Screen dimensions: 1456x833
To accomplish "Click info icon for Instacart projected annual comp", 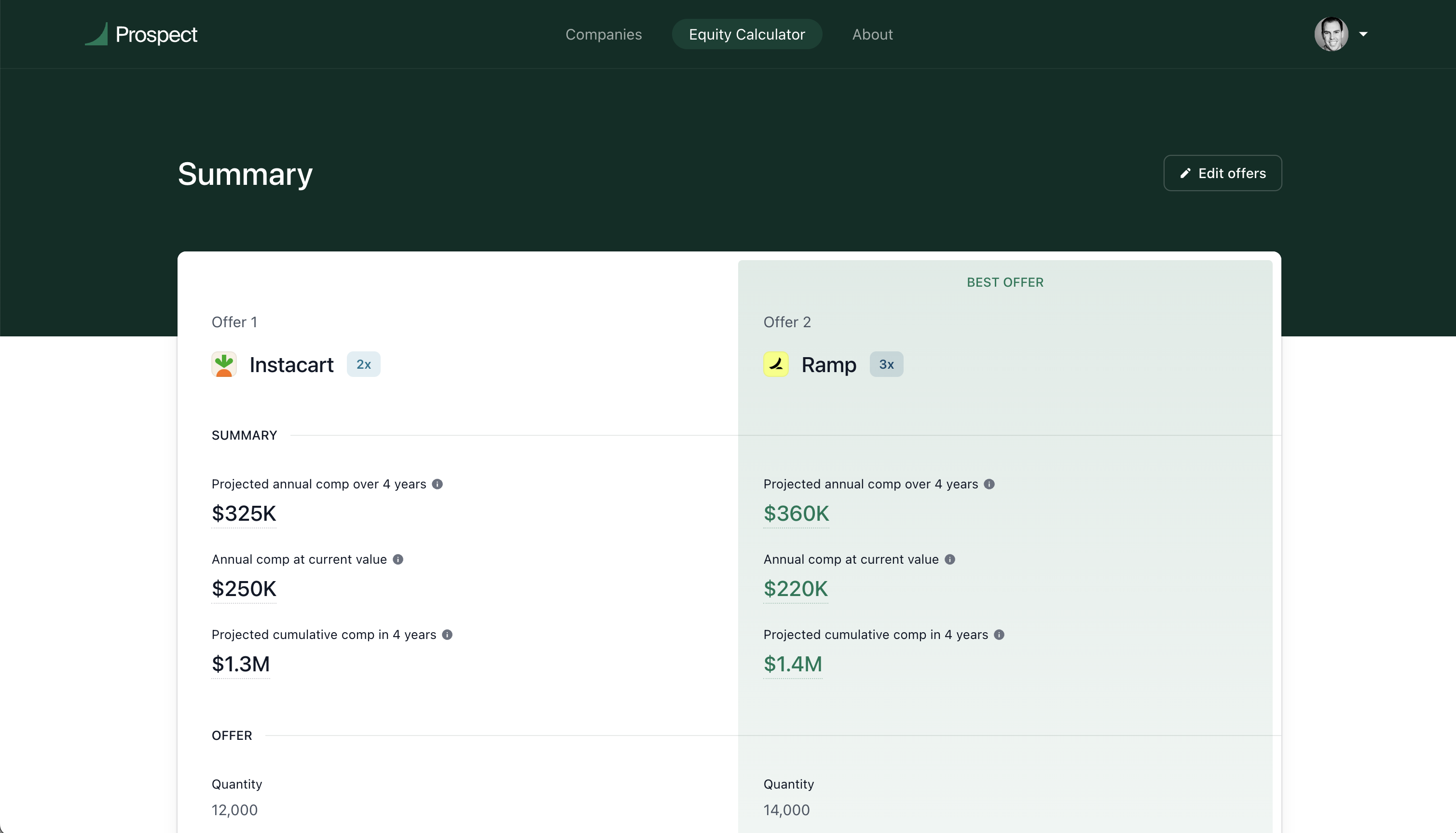I will click(x=437, y=484).
